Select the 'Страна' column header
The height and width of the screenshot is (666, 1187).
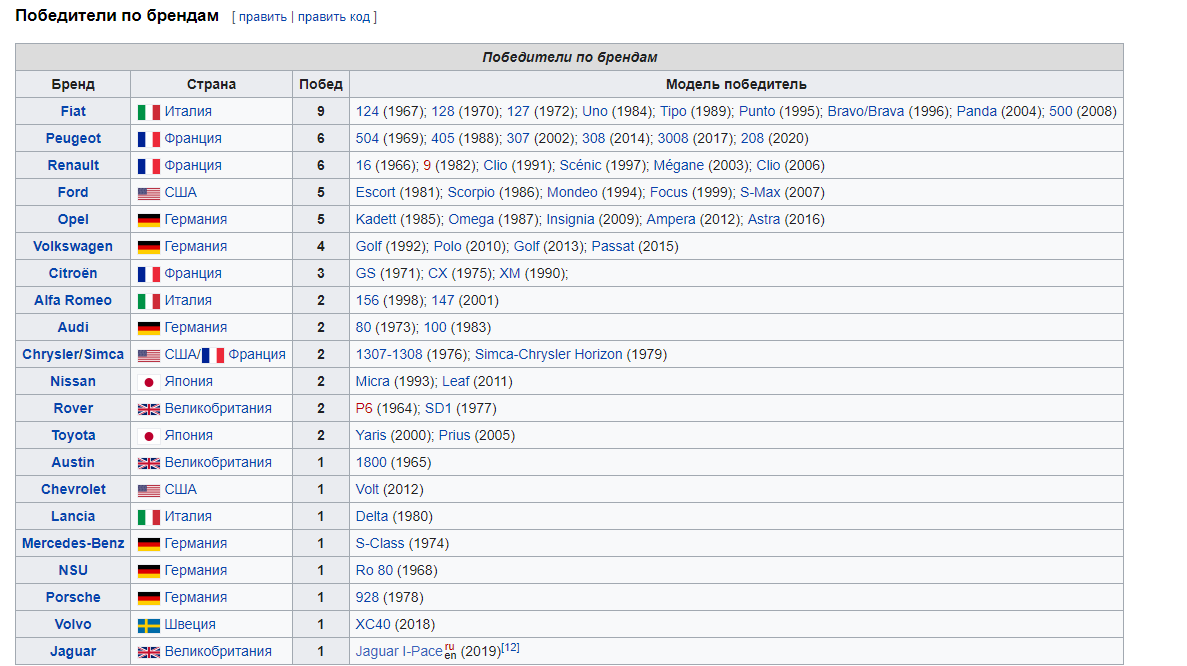click(x=211, y=84)
